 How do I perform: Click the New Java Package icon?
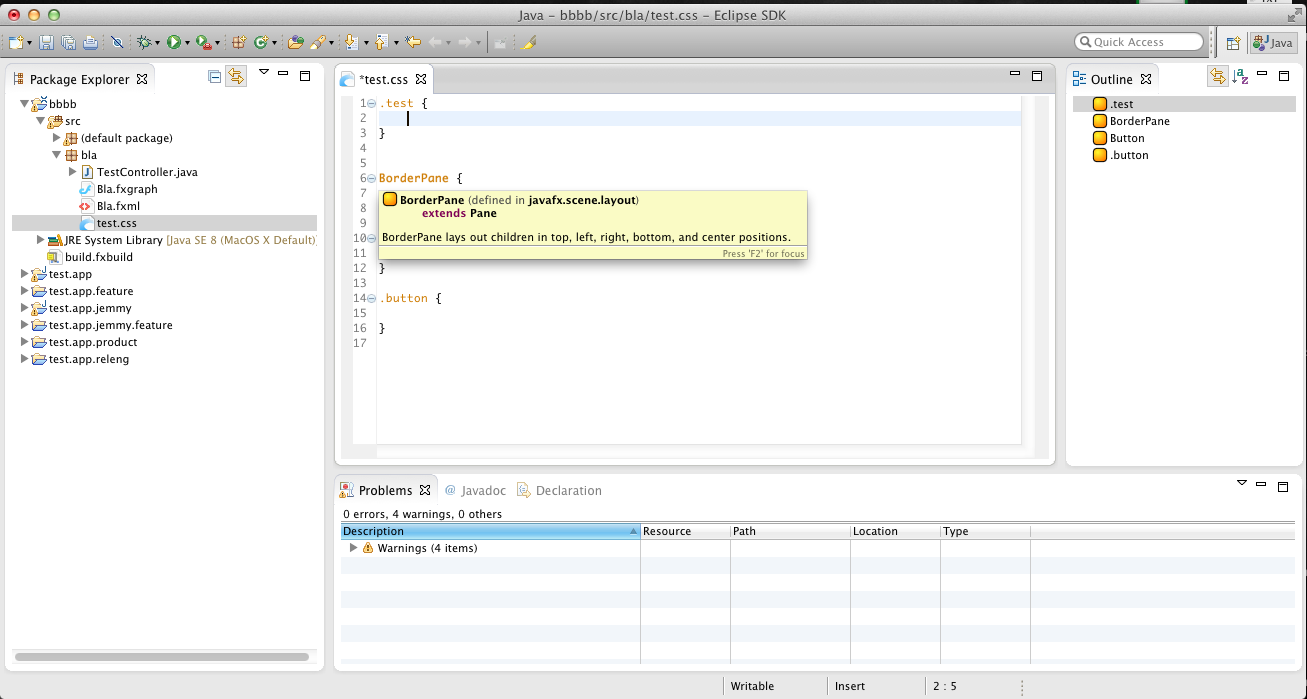click(x=239, y=42)
